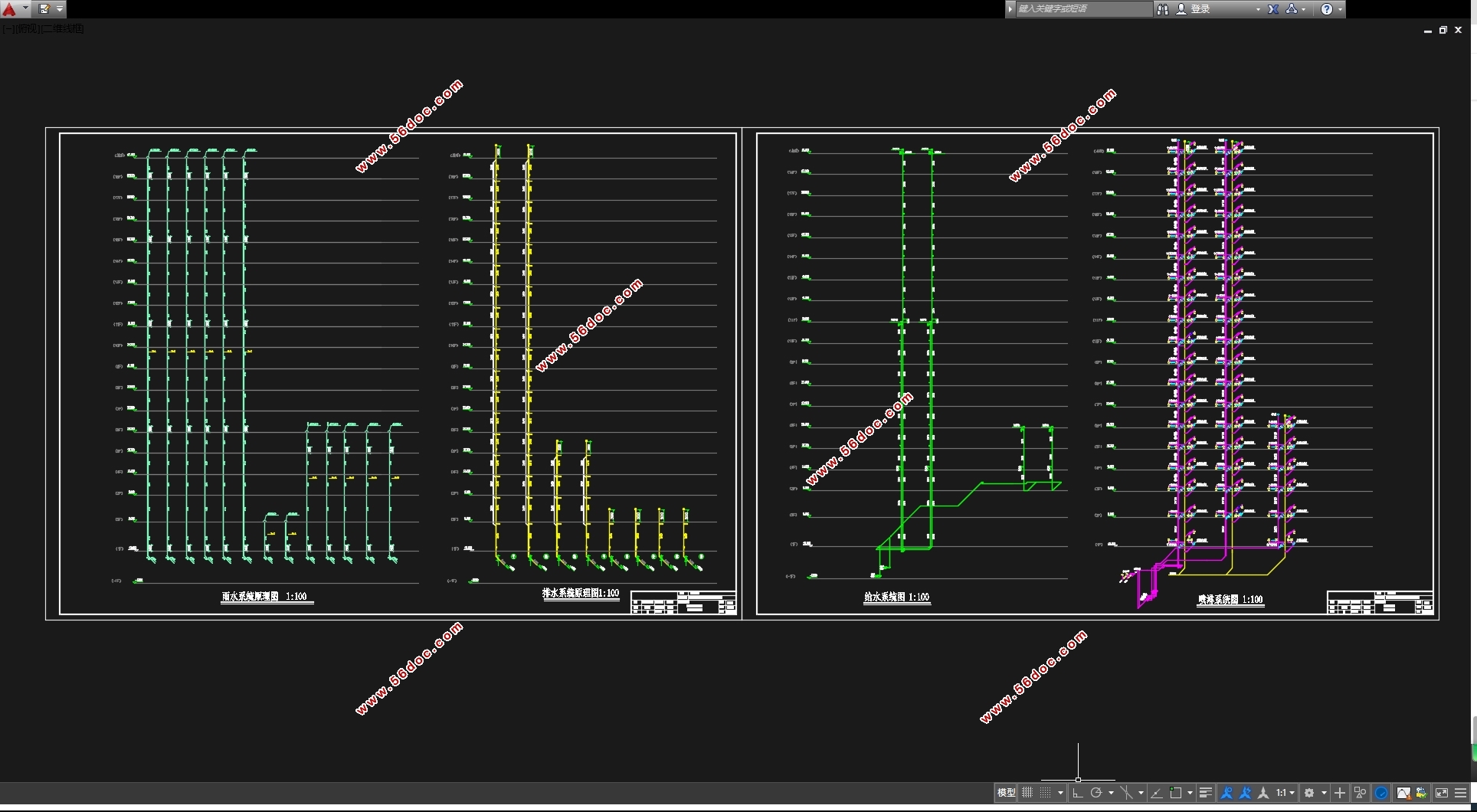This screenshot has height=812, width=1477.
Task: Open the Help question mark icon
Action: tap(1327, 9)
